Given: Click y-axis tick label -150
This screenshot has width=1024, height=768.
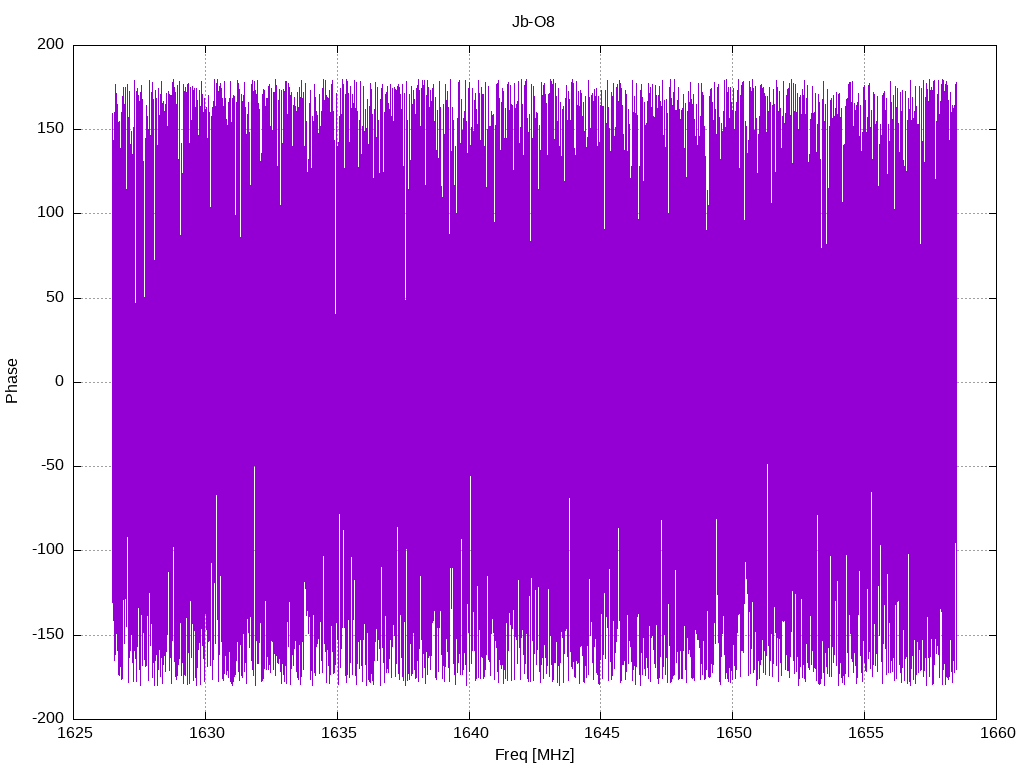Looking at the screenshot, I should (49, 634).
